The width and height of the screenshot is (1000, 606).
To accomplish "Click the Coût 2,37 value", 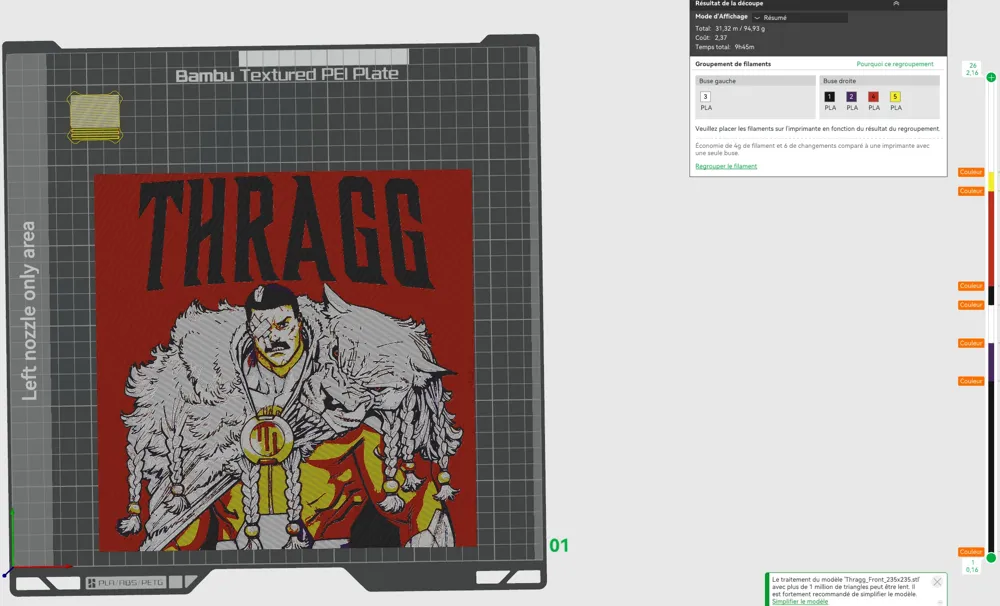I will point(721,38).
